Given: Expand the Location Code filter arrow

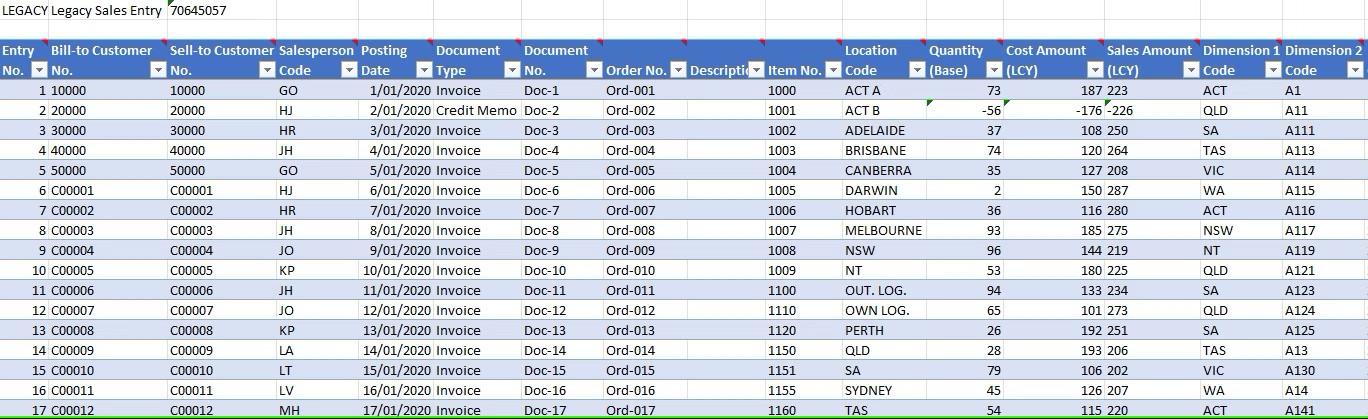Looking at the screenshot, I should [x=918, y=70].
